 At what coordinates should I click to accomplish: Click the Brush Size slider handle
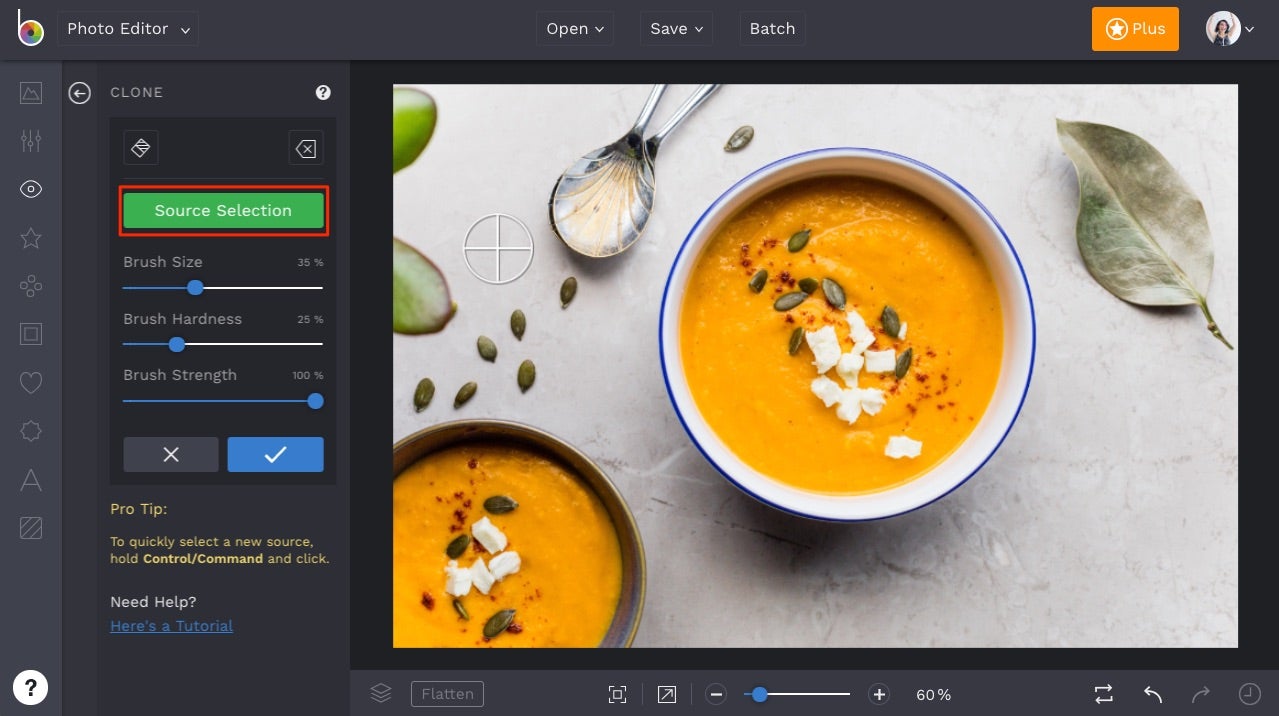coord(196,287)
